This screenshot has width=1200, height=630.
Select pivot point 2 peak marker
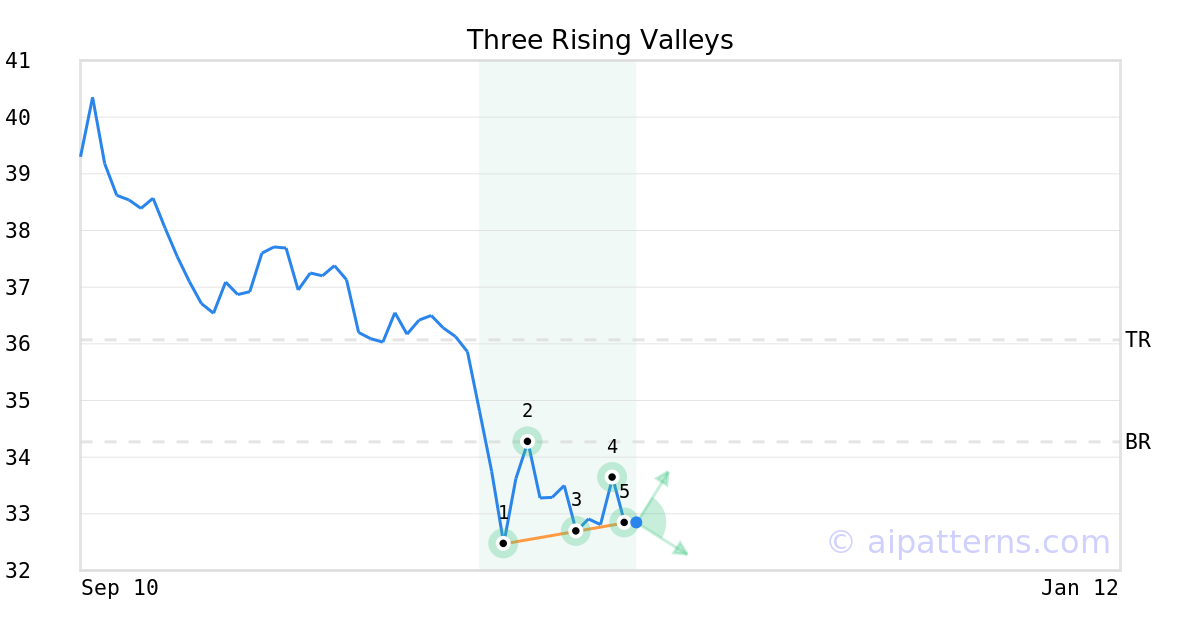(527, 441)
